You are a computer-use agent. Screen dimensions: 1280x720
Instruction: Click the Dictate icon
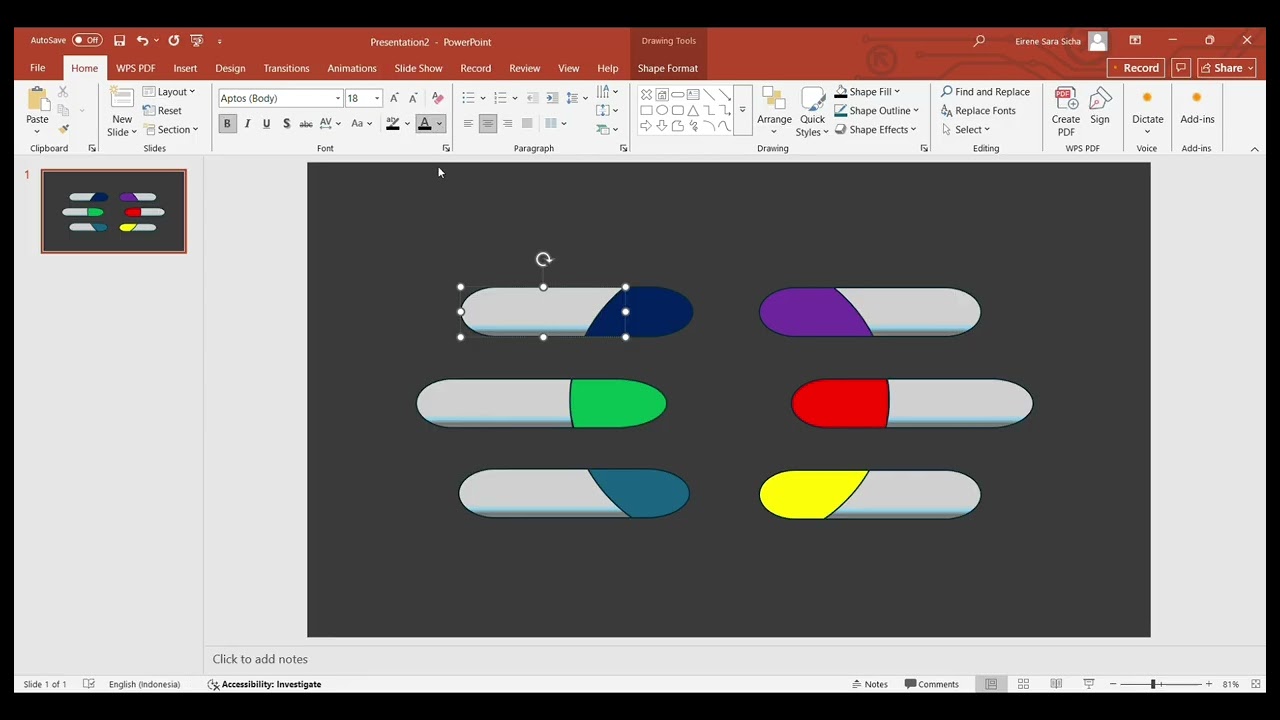pyautogui.click(x=1147, y=98)
